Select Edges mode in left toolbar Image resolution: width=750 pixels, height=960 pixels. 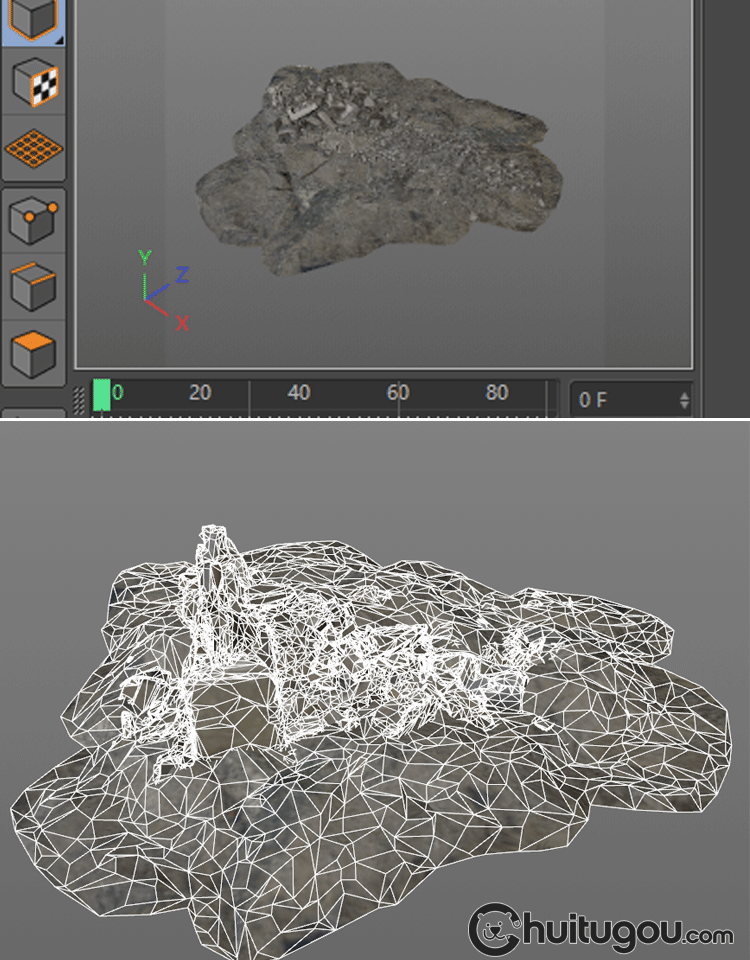pos(34,286)
